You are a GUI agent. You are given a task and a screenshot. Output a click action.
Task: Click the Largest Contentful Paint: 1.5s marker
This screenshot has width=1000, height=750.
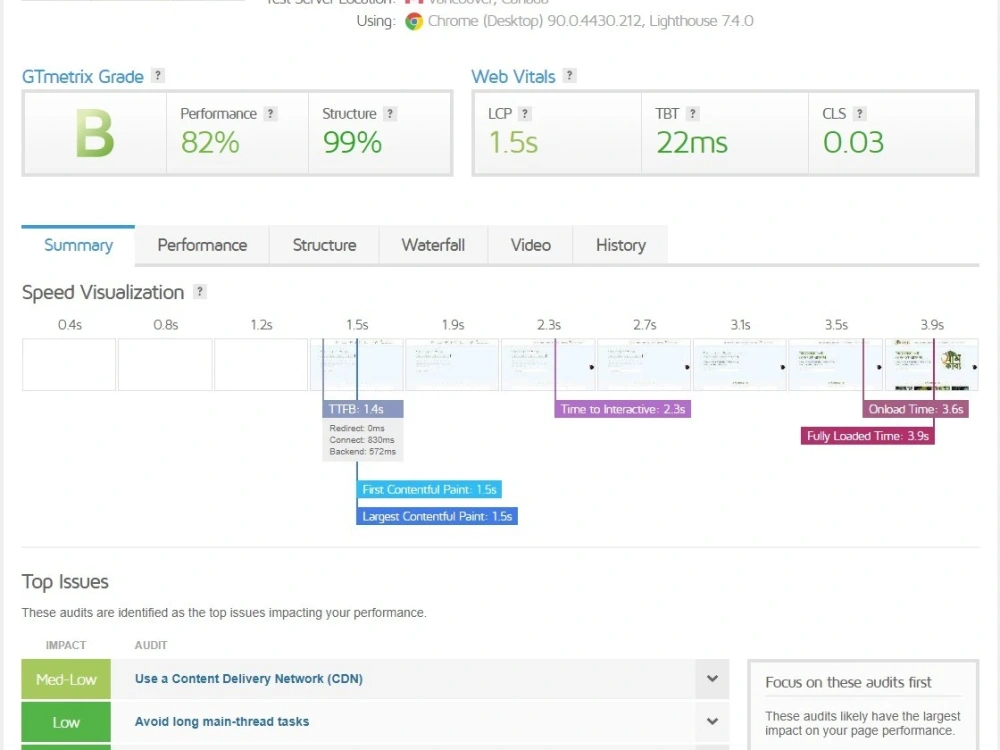click(437, 516)
